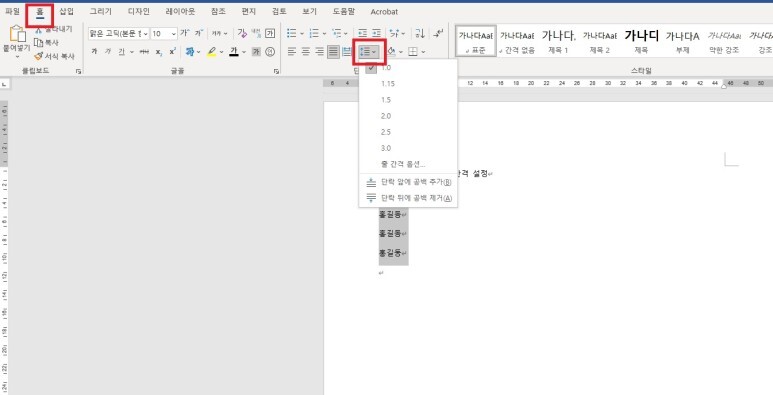Toggle distributed alignment button
The image size is (773, 395).
click(347, 51)
